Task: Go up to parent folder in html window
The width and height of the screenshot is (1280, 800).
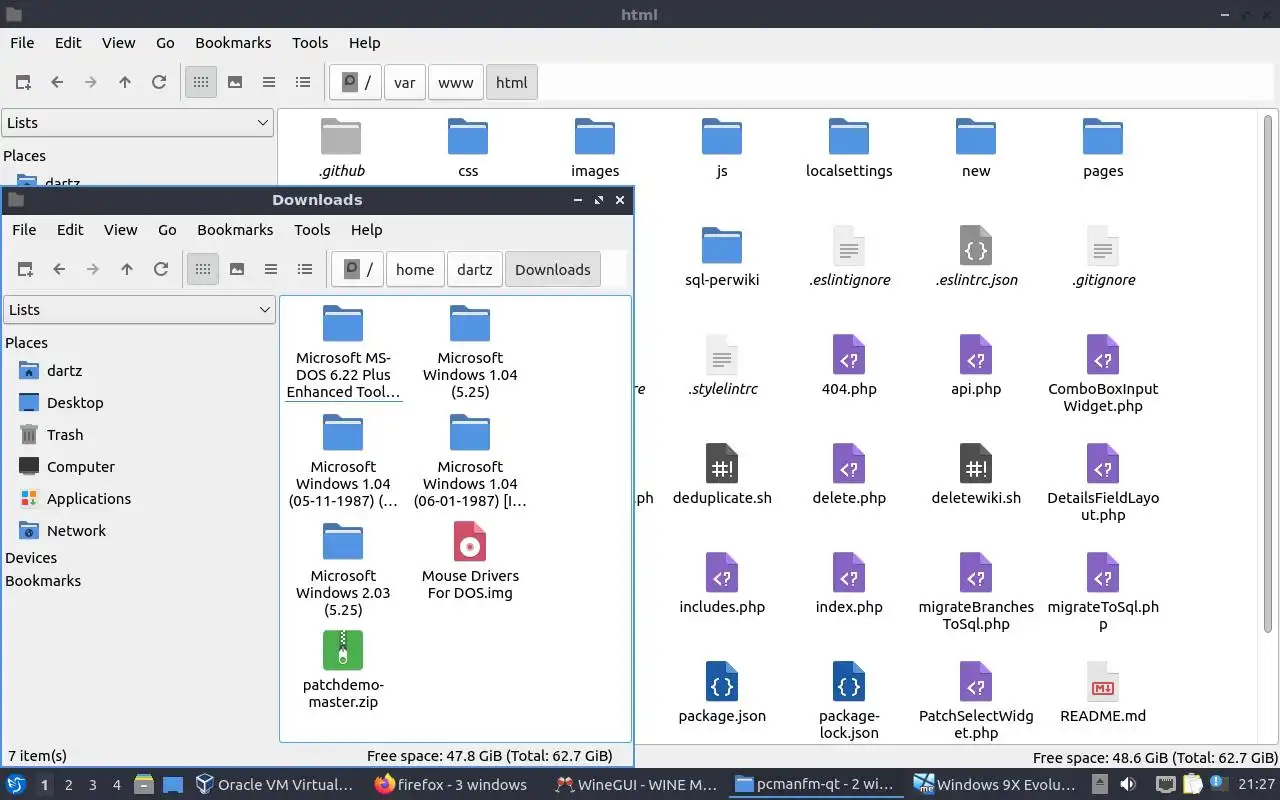Action: pyautogui.click(x=125, y=82)
